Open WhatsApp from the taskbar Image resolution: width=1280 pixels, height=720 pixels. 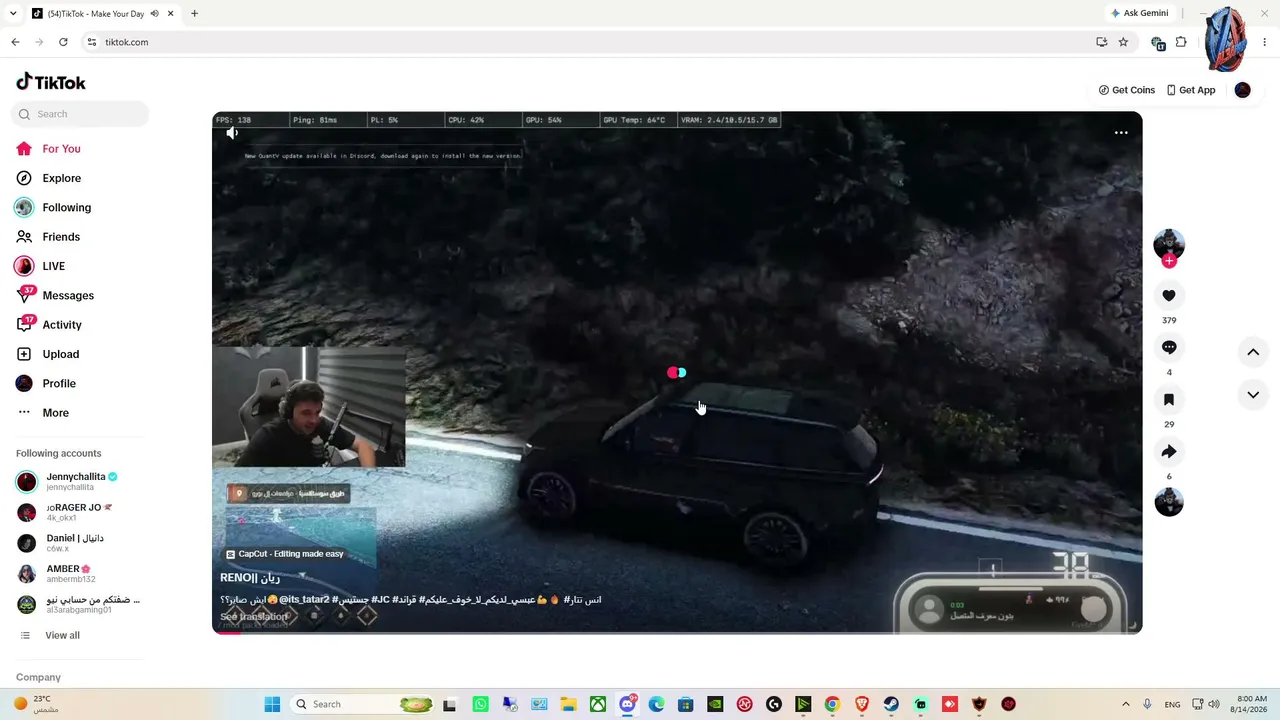point(480,704)
